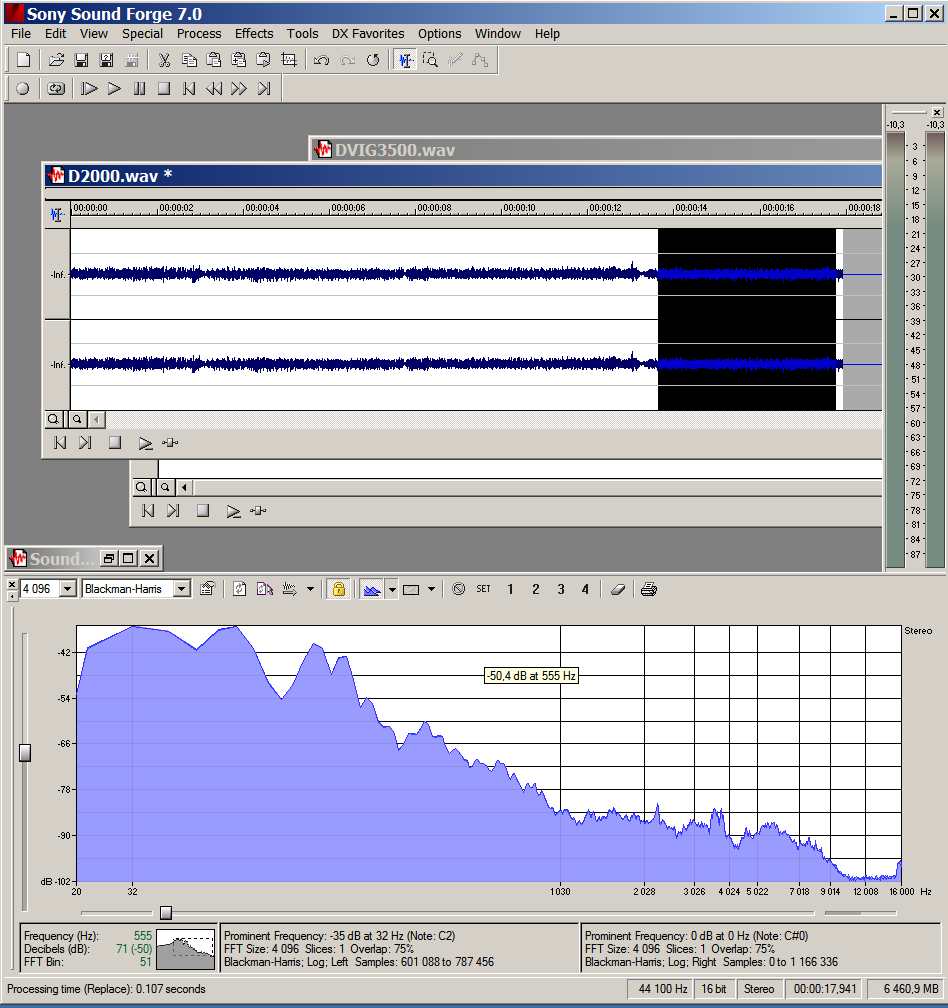
Task: Select snapshot 4 in spectrum toolbar
Action: (x=585, y=589)
